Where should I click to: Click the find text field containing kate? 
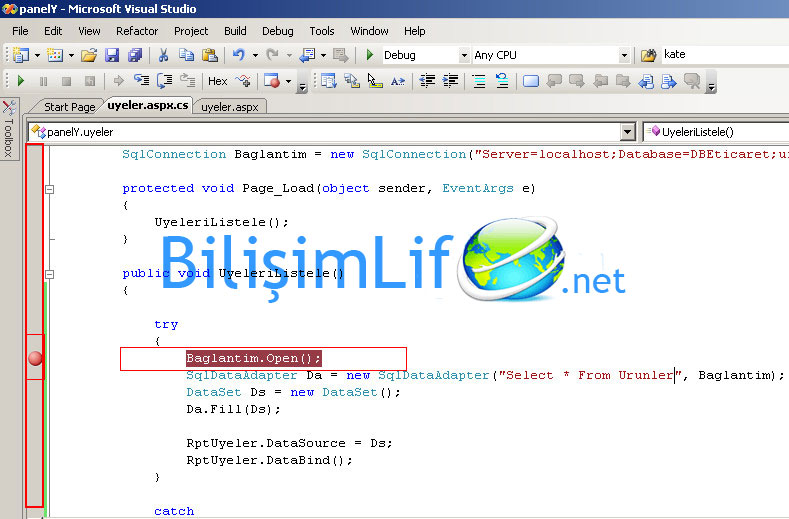(725, 54)
